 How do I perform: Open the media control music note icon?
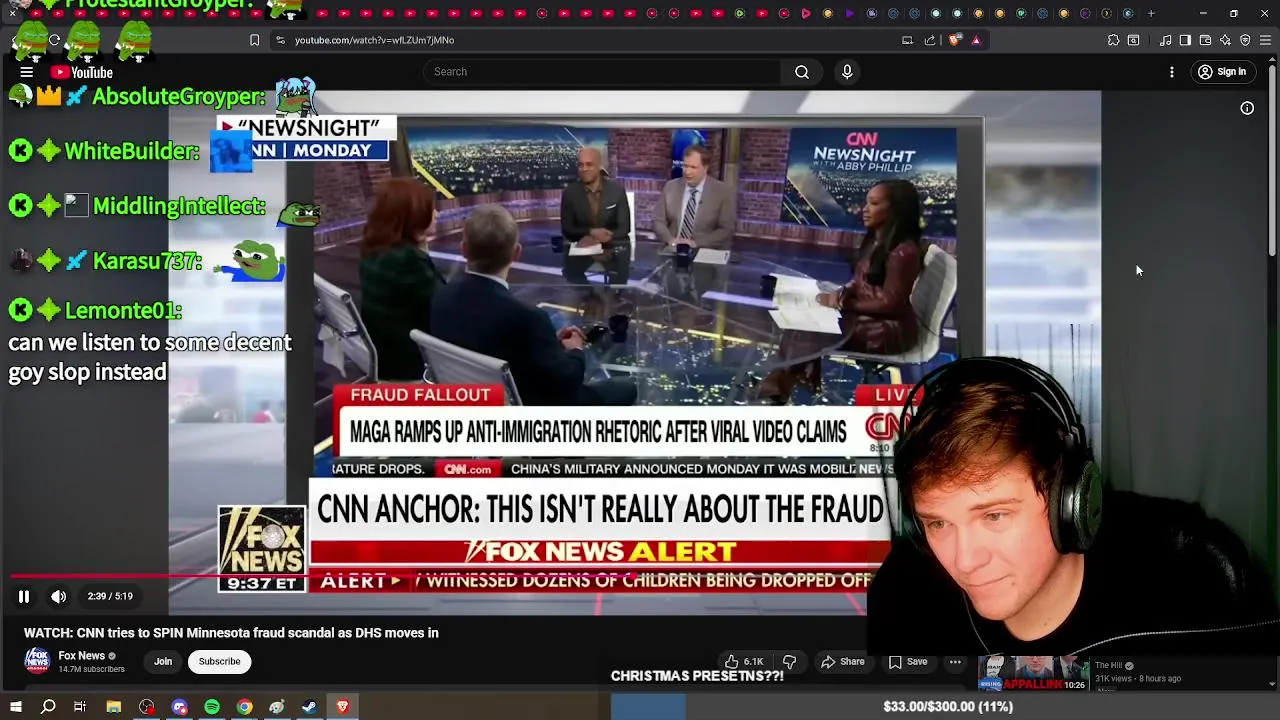point(1165,40)
